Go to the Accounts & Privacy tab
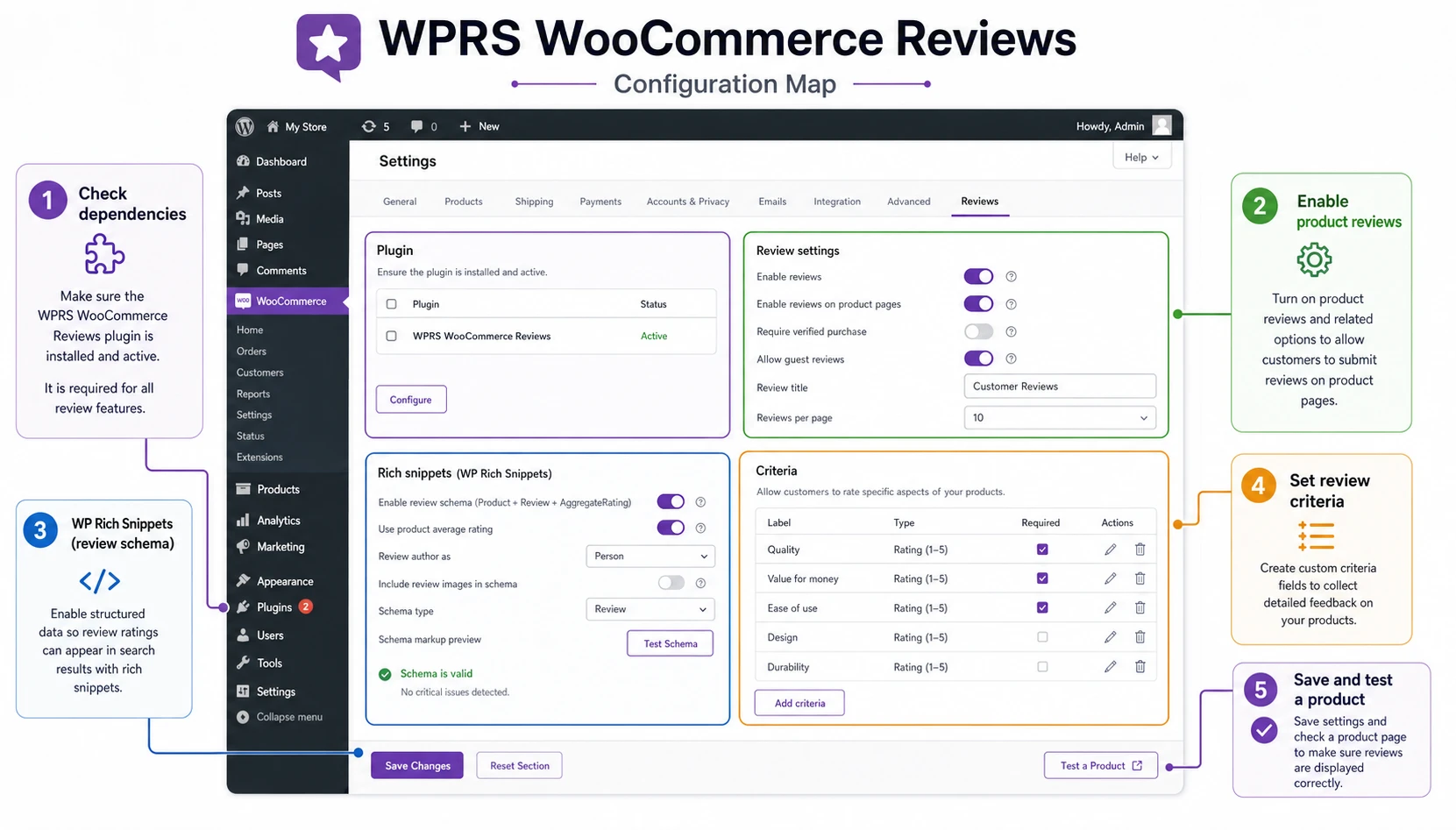The width and height of the screenshot is (1456, 830). pyautogui.click(x=688, y=202)
